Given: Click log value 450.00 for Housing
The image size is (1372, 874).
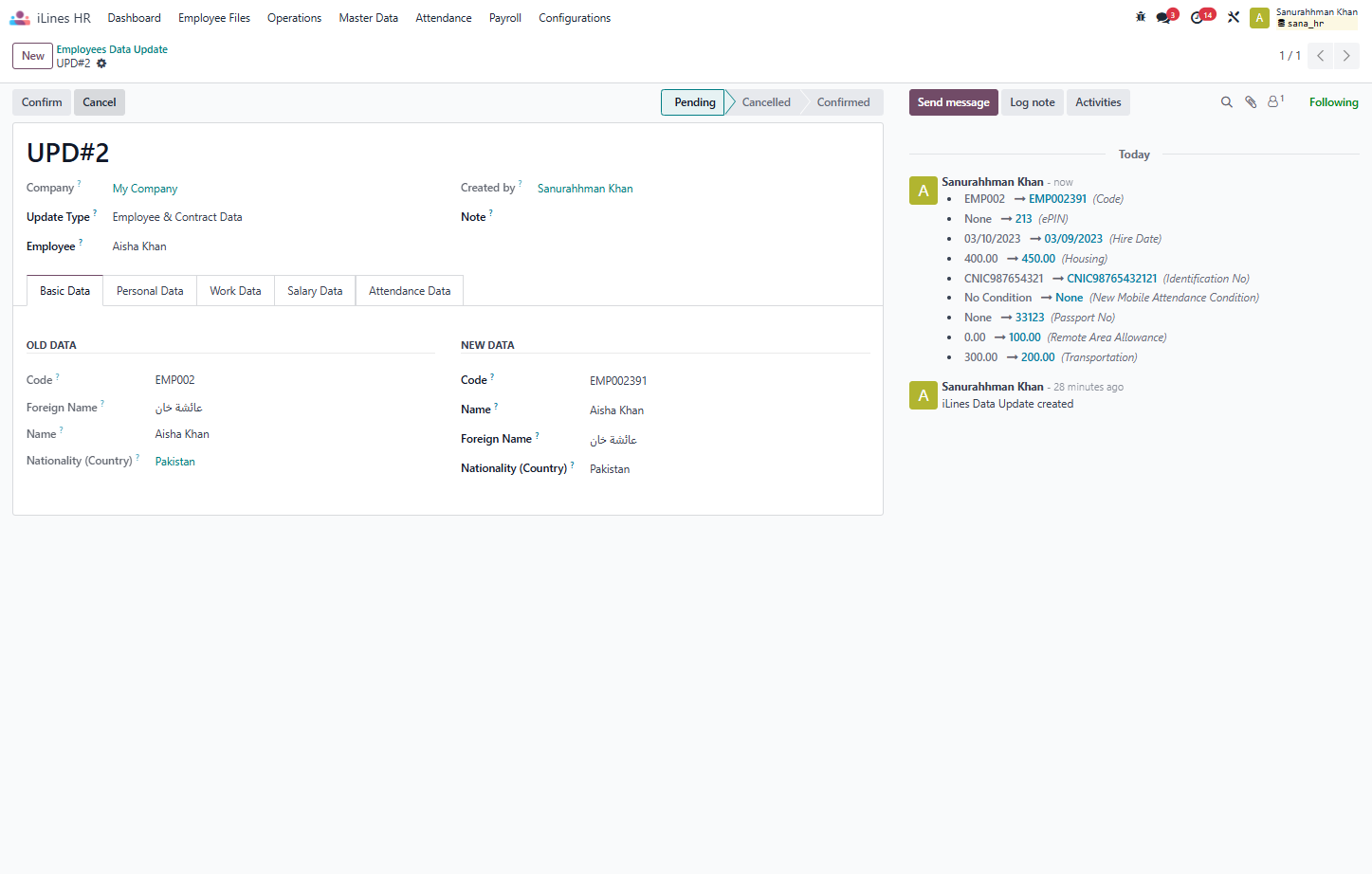Looking at the screenshot, I should point(1038,259).
